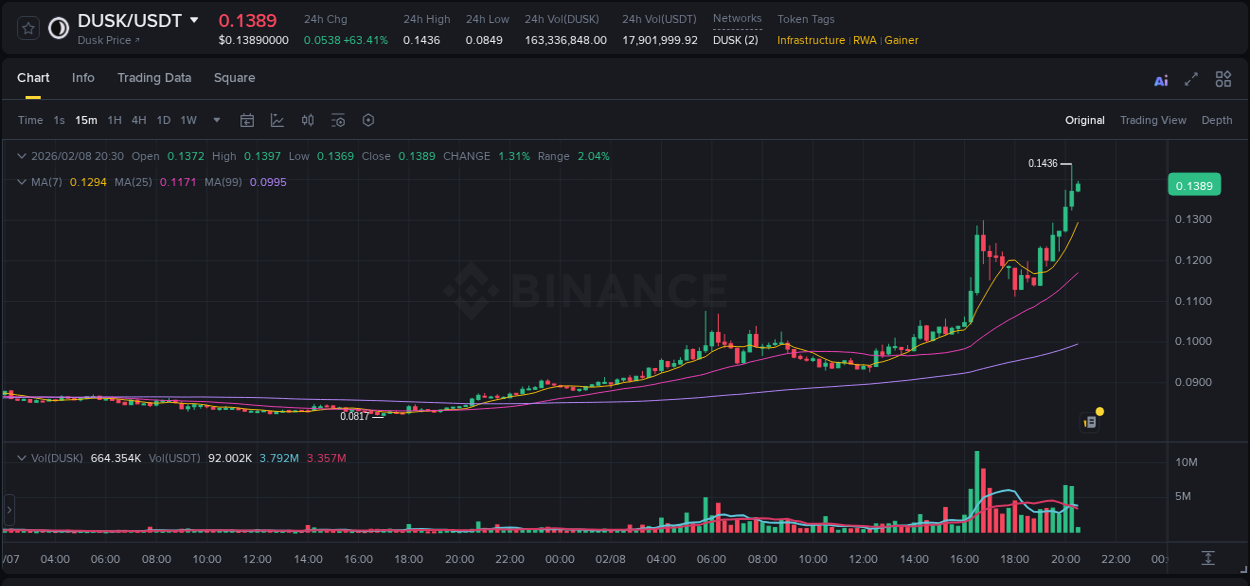Click the candlestick chart type icon
The image size is (1250, 586).
coord(307,120)
